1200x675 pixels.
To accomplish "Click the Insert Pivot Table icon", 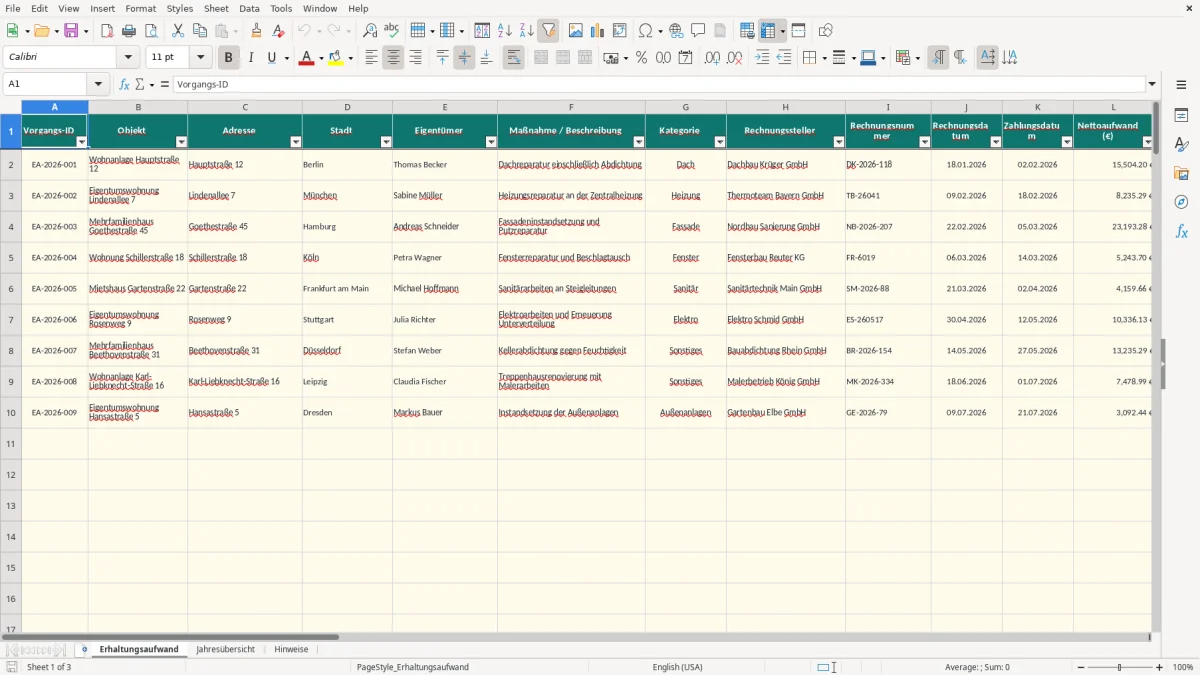I will 620,31.
